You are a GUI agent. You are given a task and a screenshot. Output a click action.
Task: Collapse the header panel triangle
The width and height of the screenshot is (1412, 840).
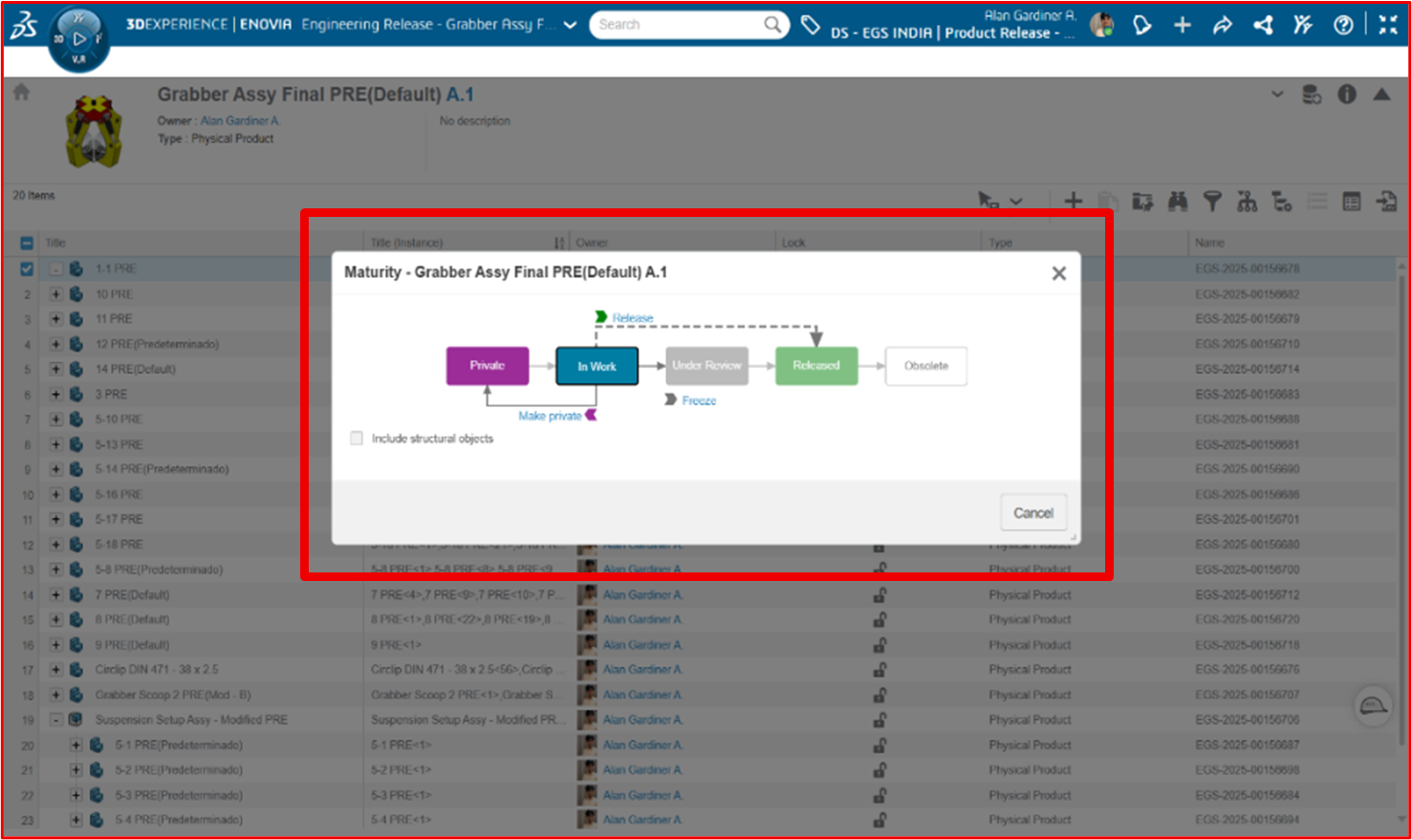click(x=1381, y=94)
